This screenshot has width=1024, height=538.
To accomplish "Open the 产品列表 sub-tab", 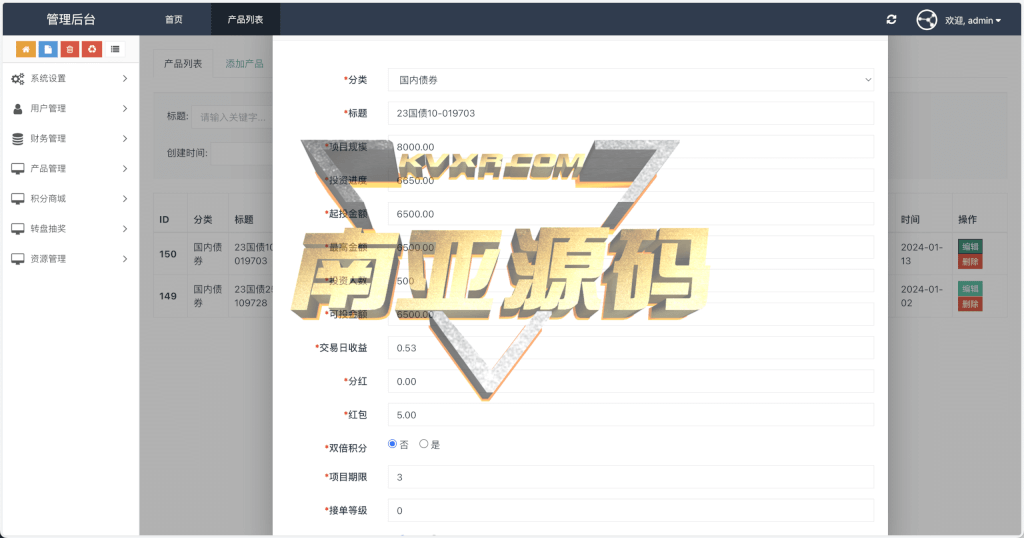I will [x=183, y=63].
